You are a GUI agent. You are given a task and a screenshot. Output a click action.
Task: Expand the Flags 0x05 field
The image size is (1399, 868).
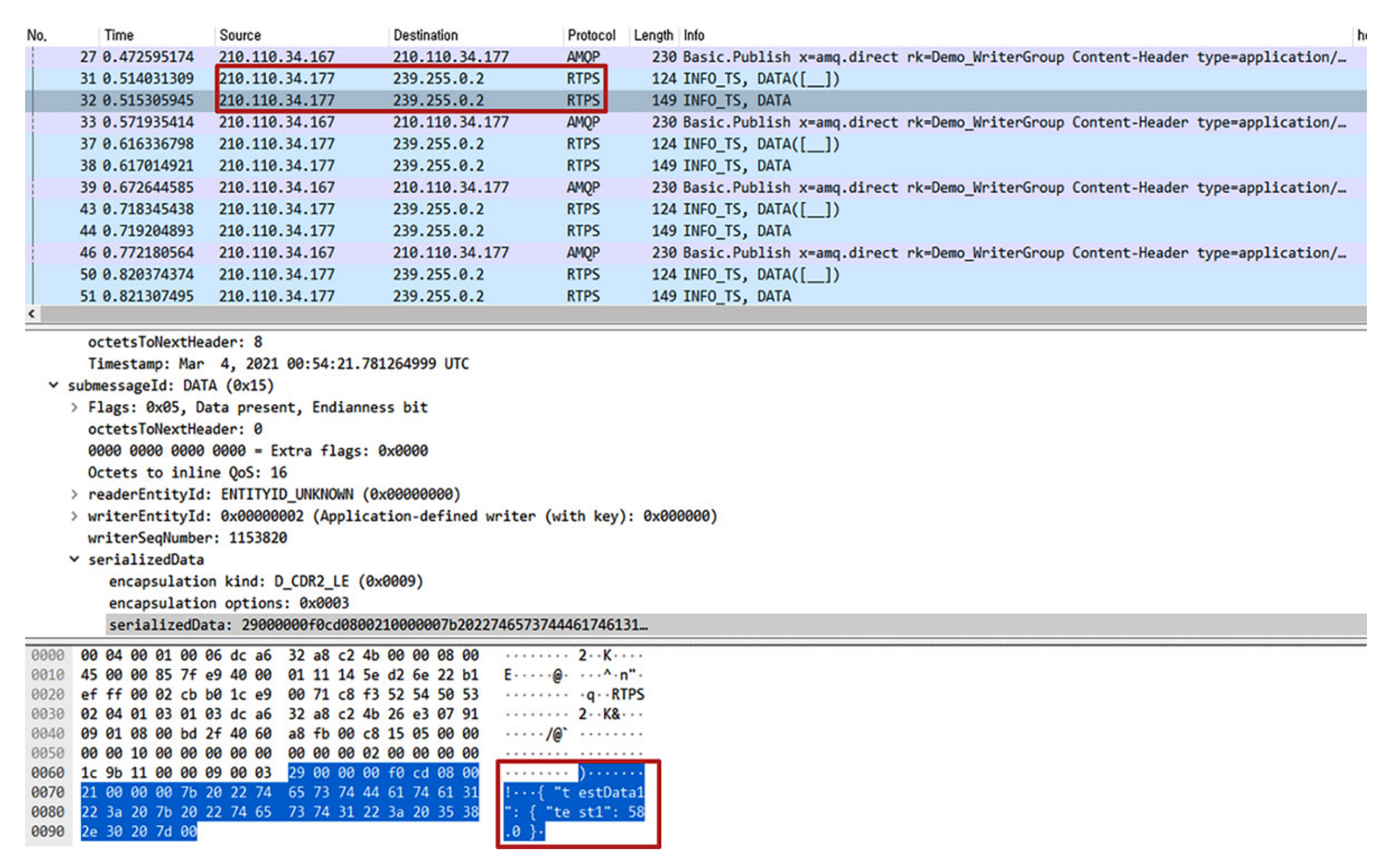coord(74,407)
